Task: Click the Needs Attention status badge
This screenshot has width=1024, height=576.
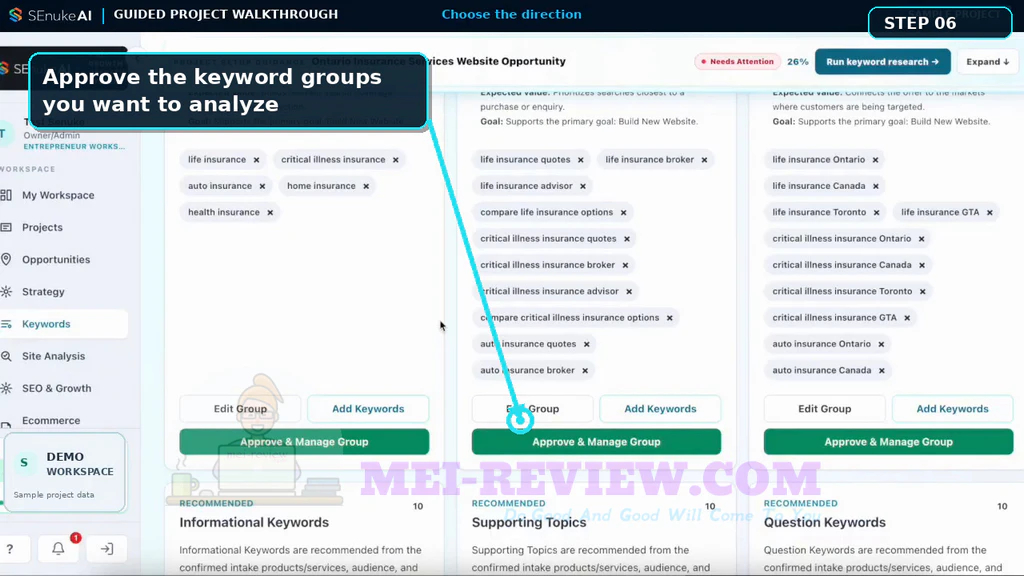Action: tap(737, 62)
